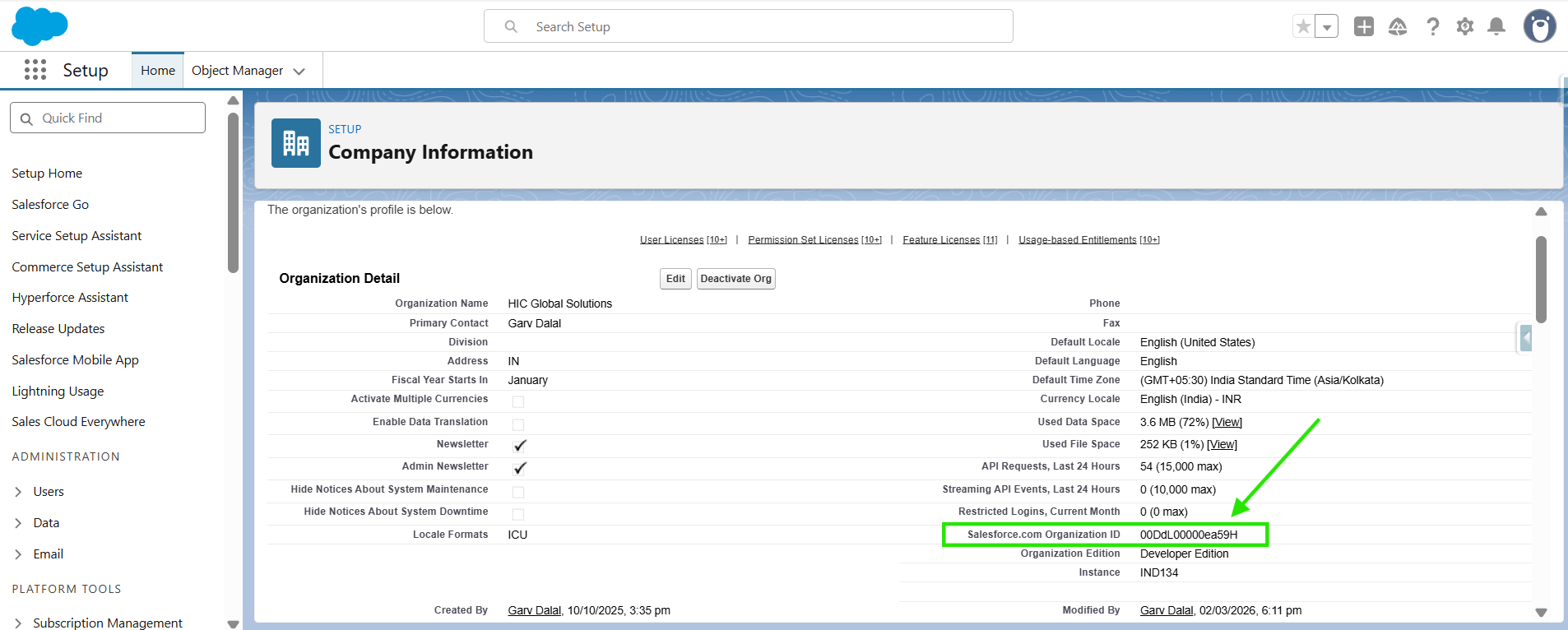Image resolution: width=1568 pixels, height=630 pixels.
Task: Open the user profile avatar
Action: 1538,26
